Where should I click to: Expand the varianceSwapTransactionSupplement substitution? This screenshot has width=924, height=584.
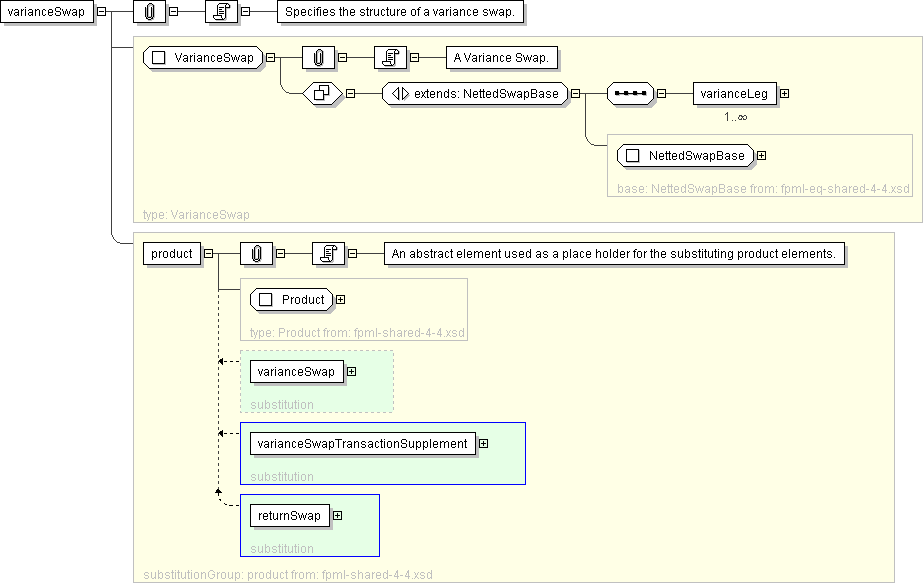(x=483, y=444)
